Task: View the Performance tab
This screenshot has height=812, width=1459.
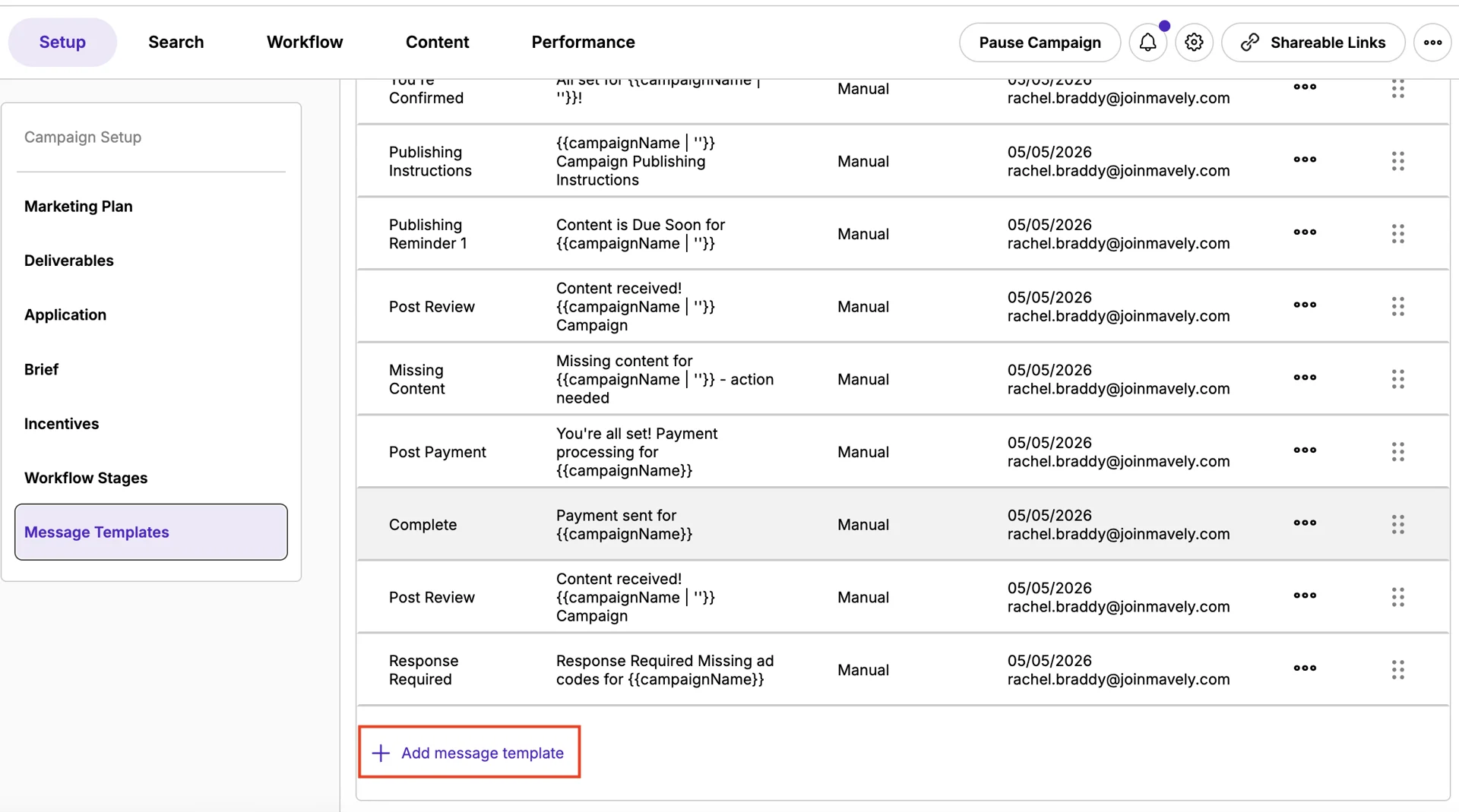Action: pos(583,43)
